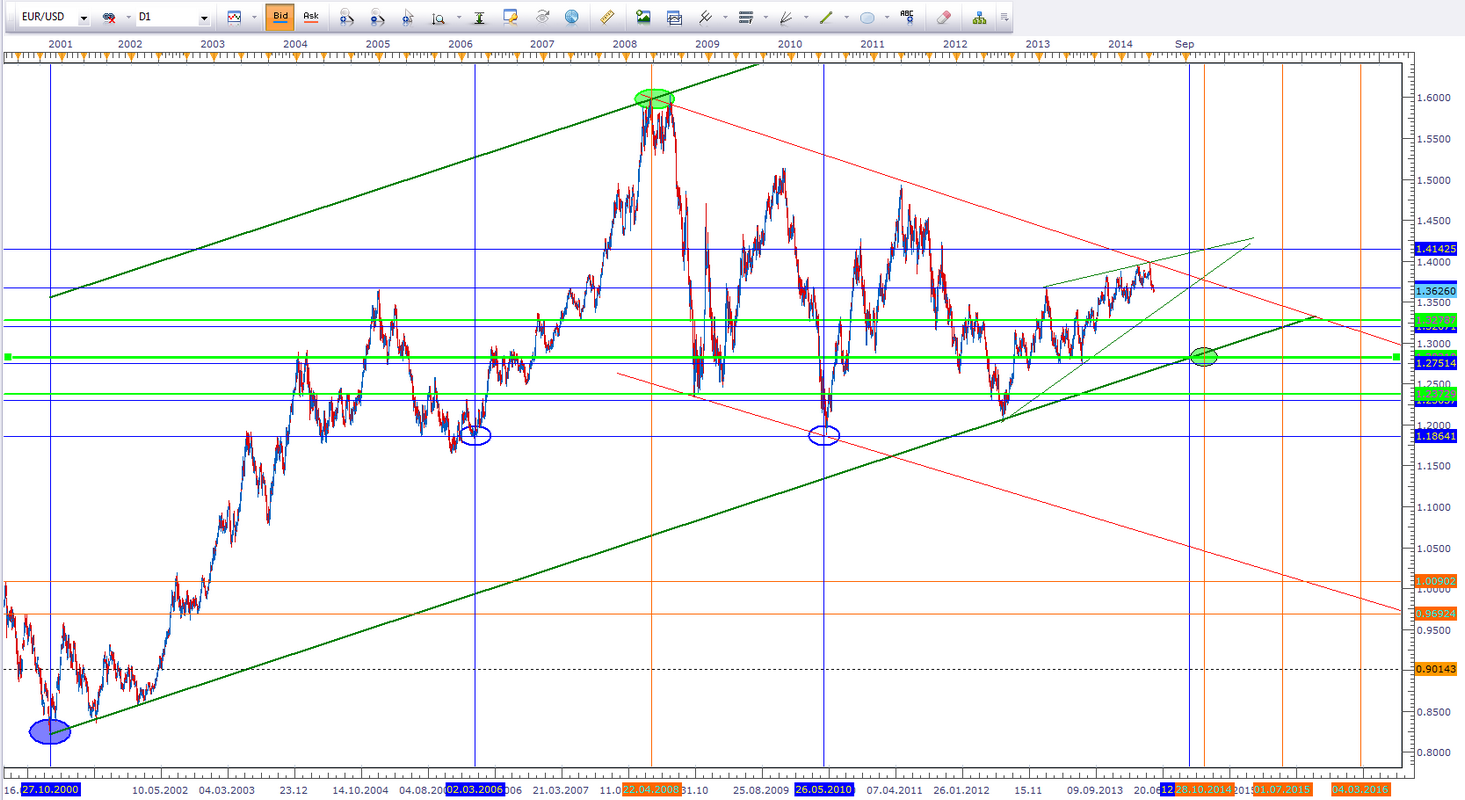Click the save chart image icon
1465x800 pixels.
(643, 18)
